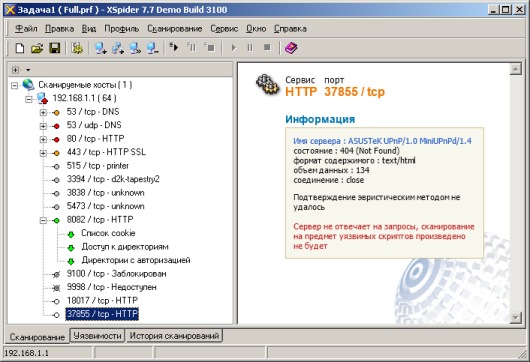Open the Профиль menu
Image resolution: width=530 pixels, height=362 pixels.
click(121, 29)
